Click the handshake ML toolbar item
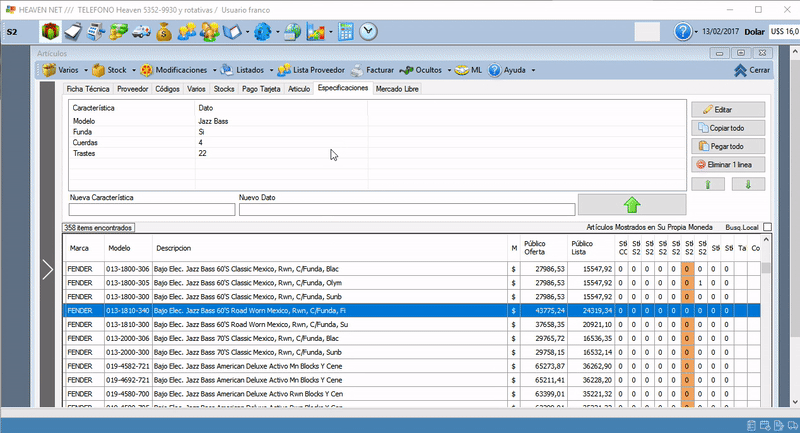This screenshot has height=433, width=800. [x=468, y=70]
